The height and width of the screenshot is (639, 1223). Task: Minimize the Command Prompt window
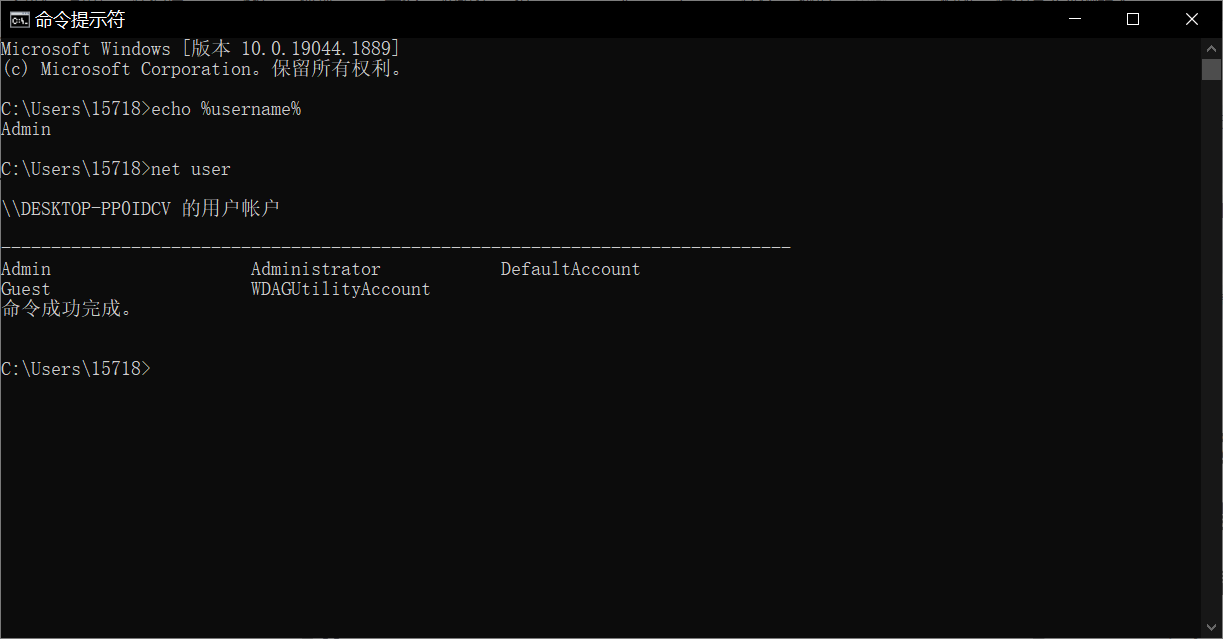pos(1076,19)
